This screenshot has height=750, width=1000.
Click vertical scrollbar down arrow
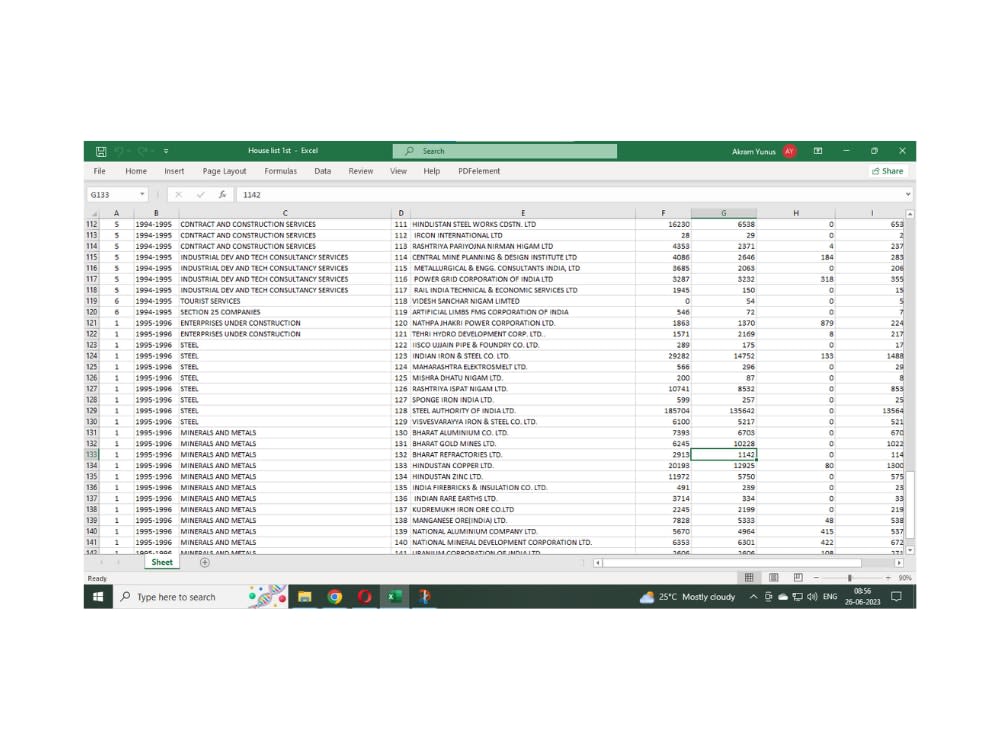coord(910,550)
